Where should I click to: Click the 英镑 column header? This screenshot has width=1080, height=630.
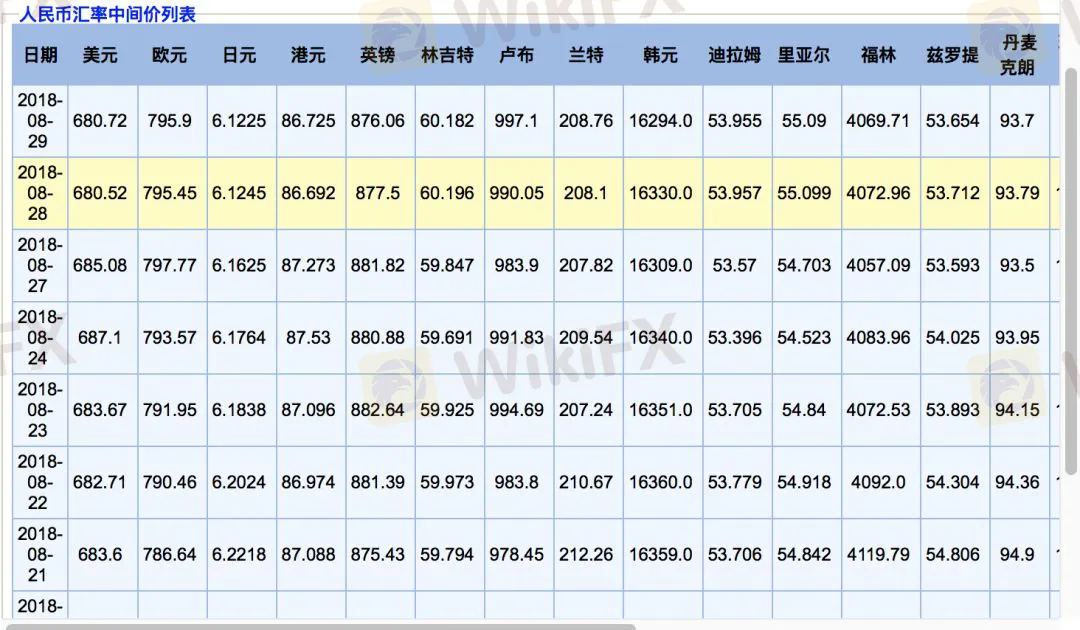tap(377, 55)
